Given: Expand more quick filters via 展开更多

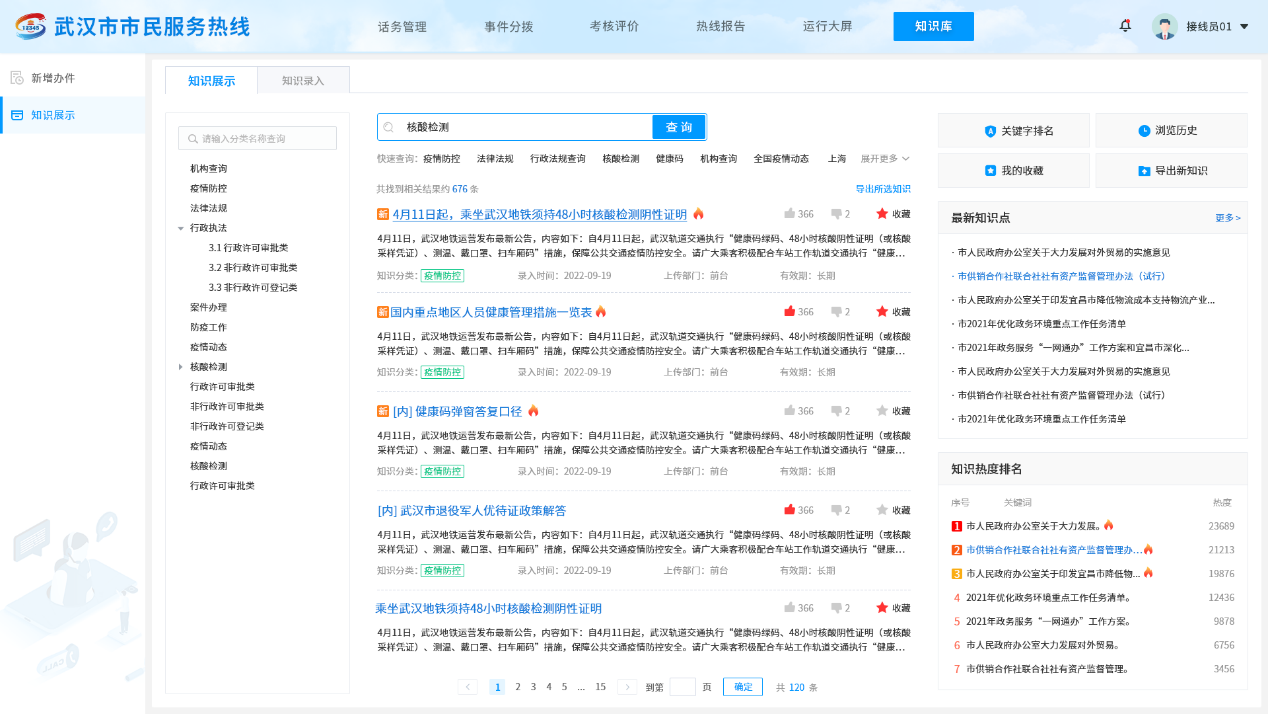Looking at the screenshot, I should [885, 159].
